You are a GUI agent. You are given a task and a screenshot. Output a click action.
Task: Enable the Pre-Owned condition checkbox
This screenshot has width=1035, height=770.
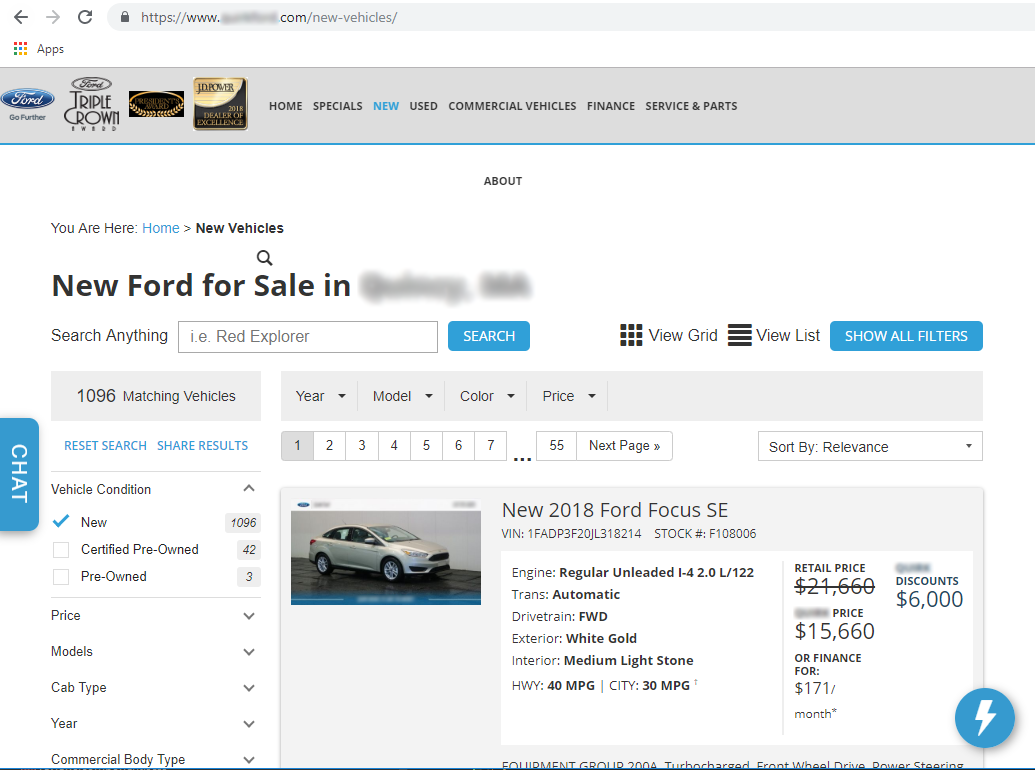(x=61, y=577)
